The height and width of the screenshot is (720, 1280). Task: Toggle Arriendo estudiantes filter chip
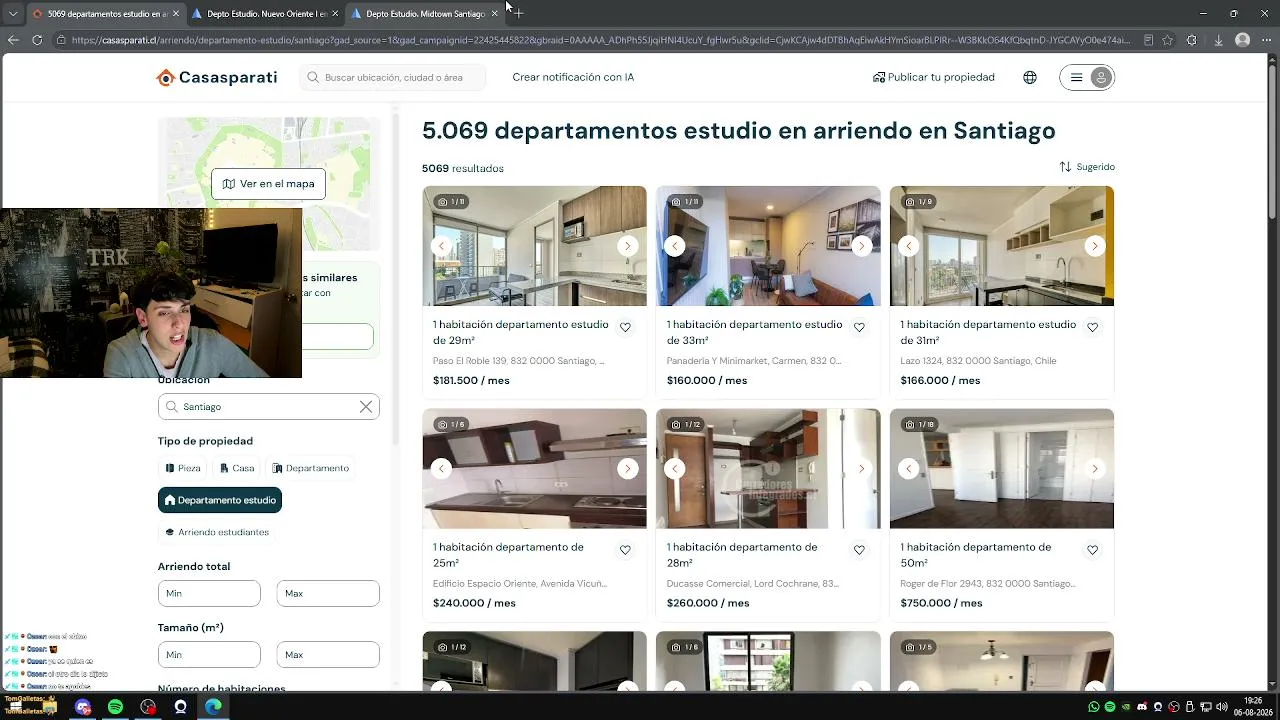click(x=216, y=532)
